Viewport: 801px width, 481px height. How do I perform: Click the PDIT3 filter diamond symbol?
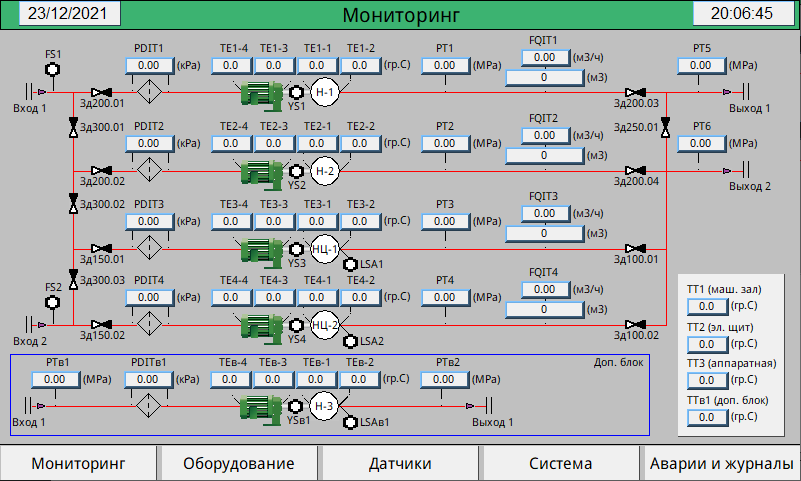(x=149, y=248)
